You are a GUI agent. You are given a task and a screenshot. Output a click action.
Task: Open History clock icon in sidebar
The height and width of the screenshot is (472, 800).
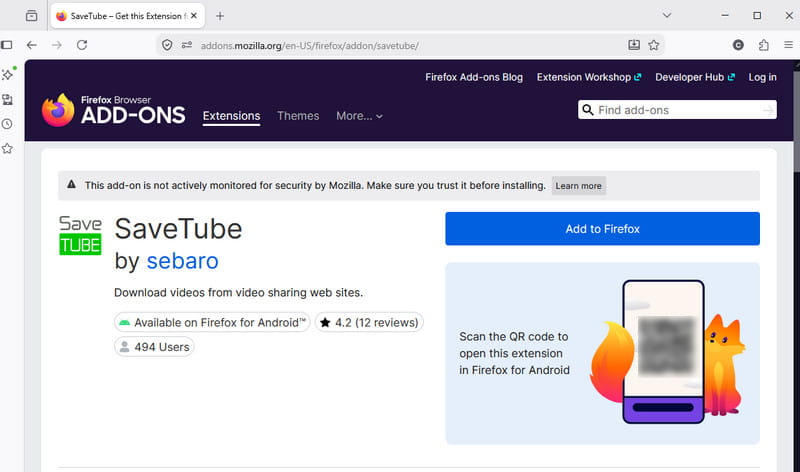coord(7,124)
